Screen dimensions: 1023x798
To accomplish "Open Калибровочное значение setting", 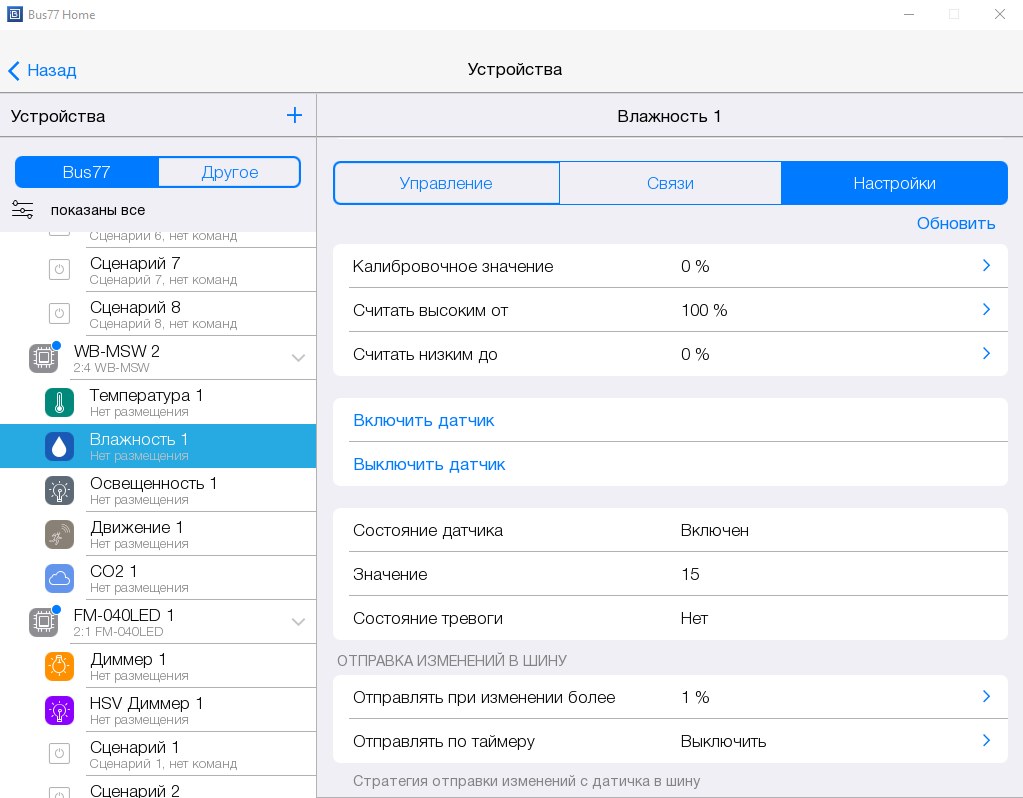I will (x=669, y=266).
